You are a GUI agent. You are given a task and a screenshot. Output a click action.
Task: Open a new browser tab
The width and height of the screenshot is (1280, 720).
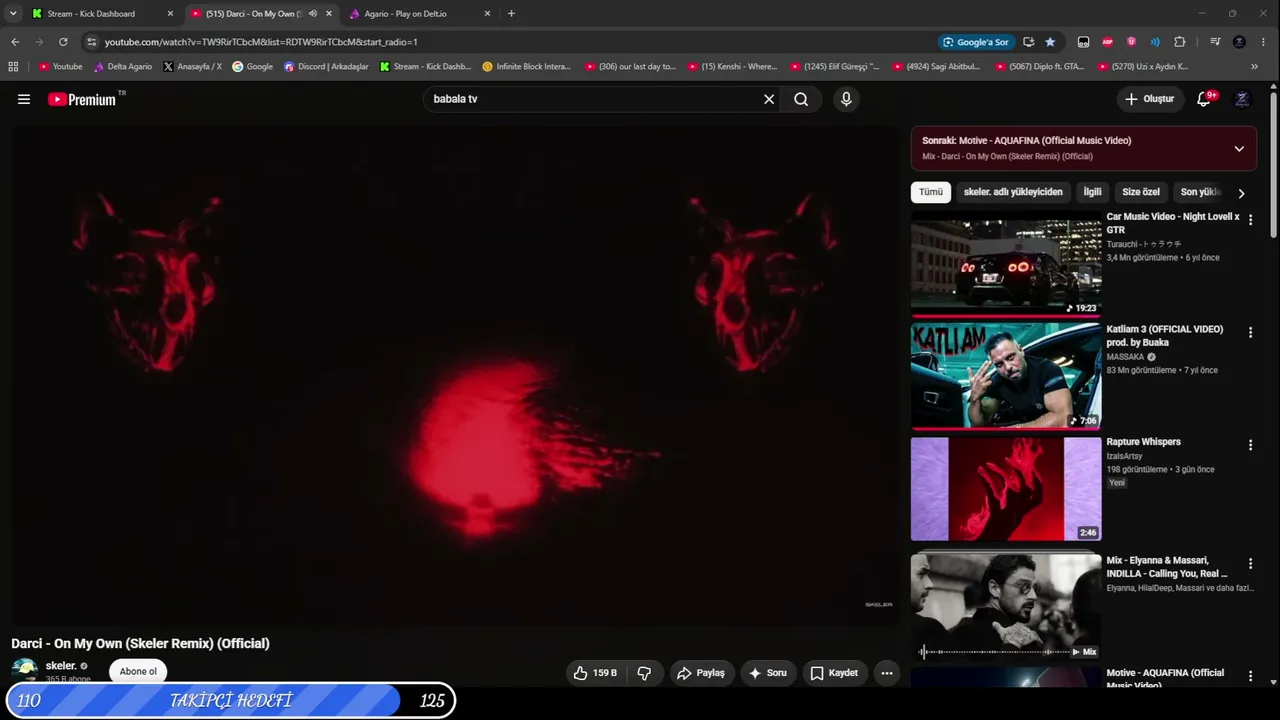511,14
